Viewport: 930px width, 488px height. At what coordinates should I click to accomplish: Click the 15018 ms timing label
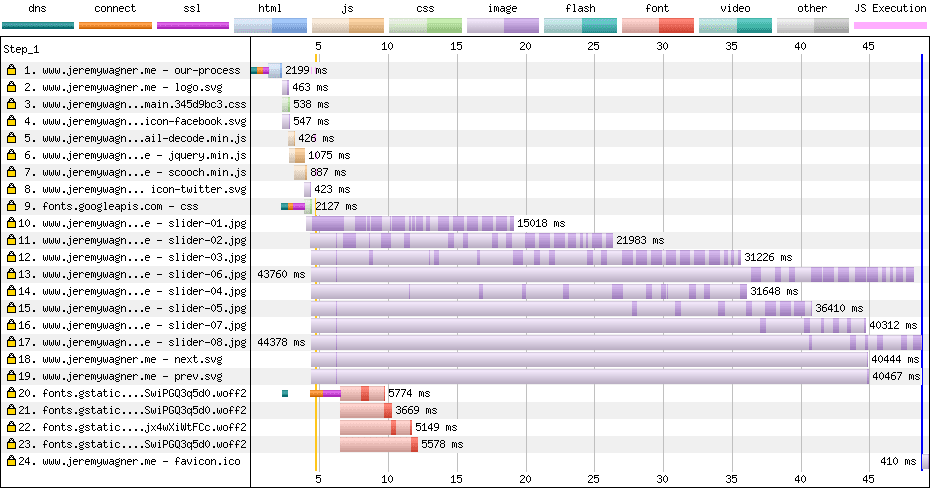(541, 224)
